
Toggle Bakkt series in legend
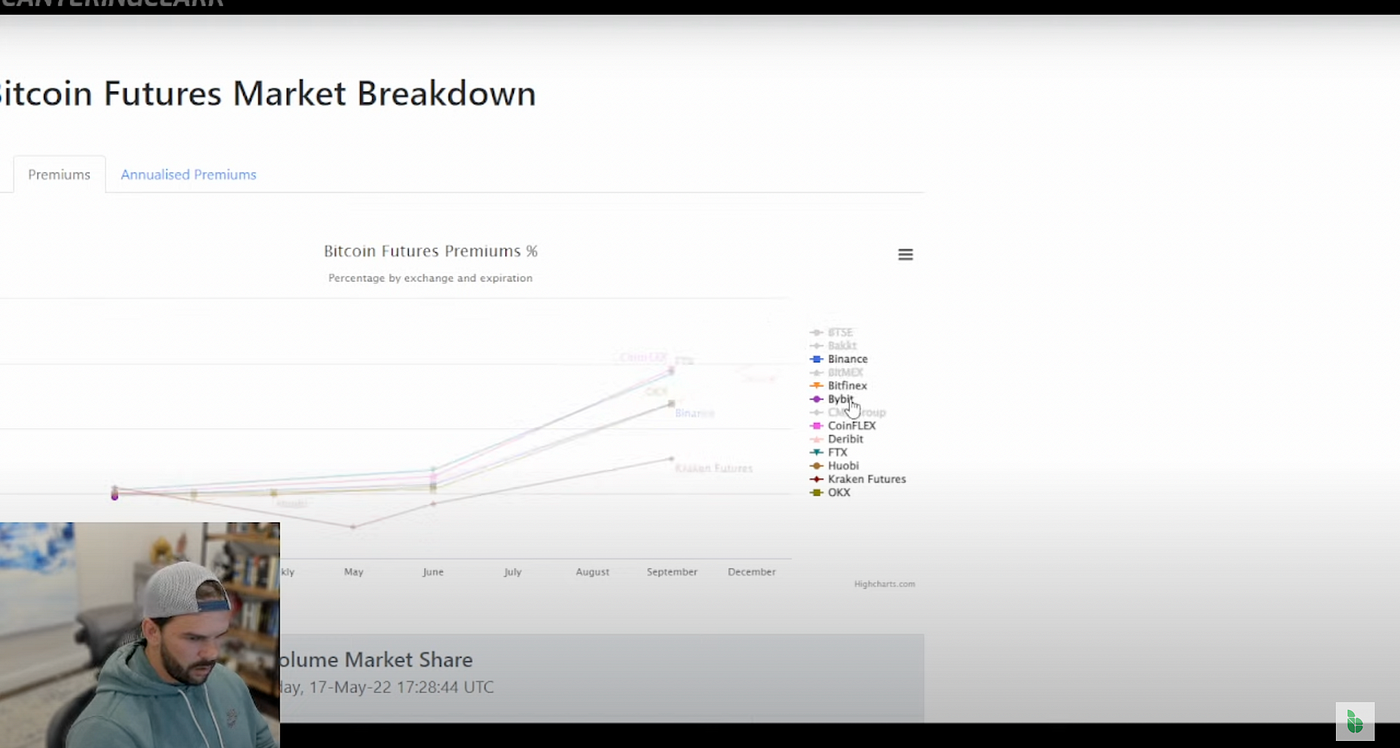click(x=834, y=346)
